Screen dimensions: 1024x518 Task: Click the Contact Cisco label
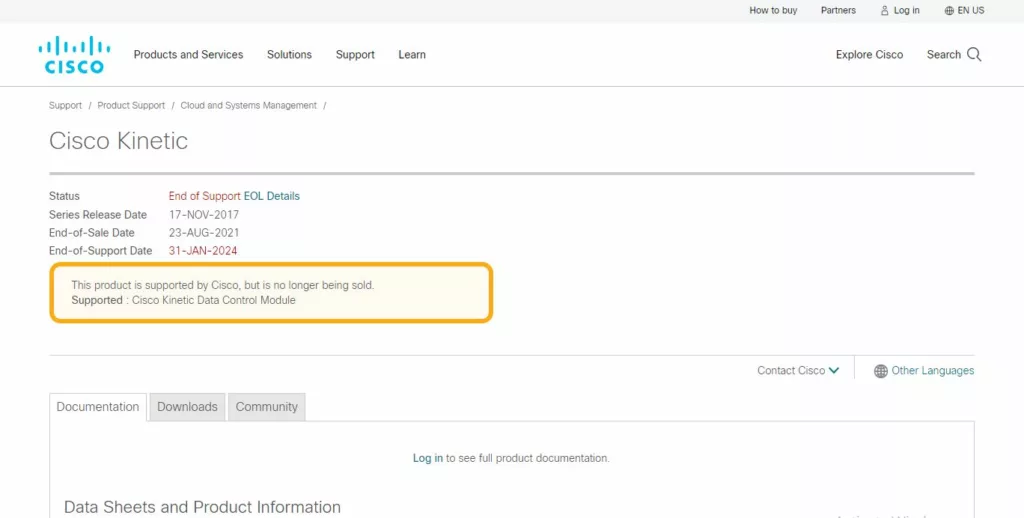pos(791,370)
